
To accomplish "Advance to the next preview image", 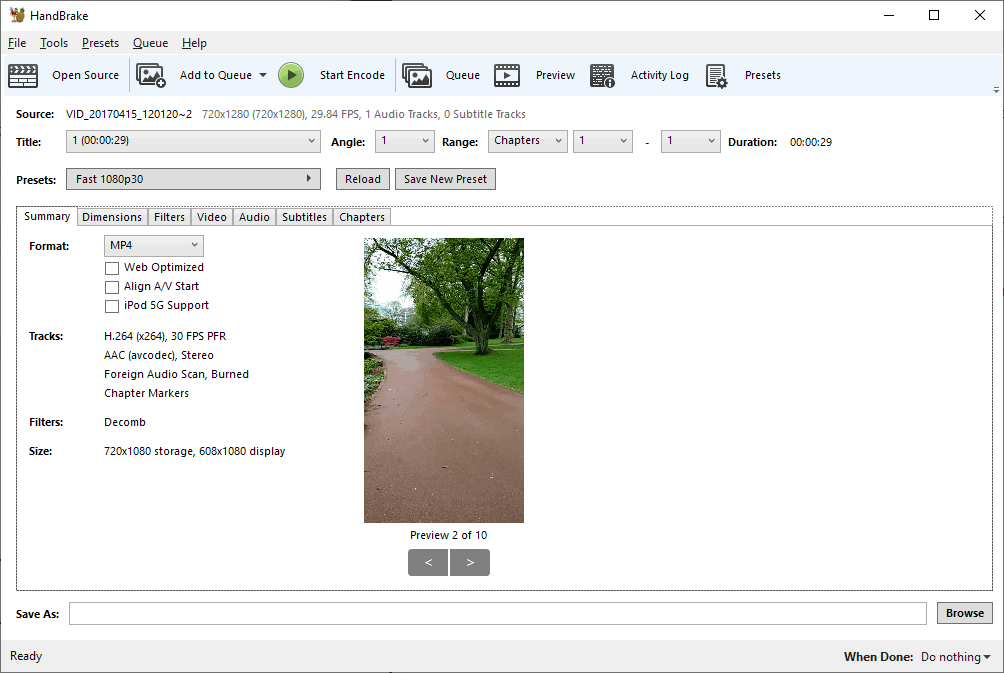I will (x=470, y=562).
